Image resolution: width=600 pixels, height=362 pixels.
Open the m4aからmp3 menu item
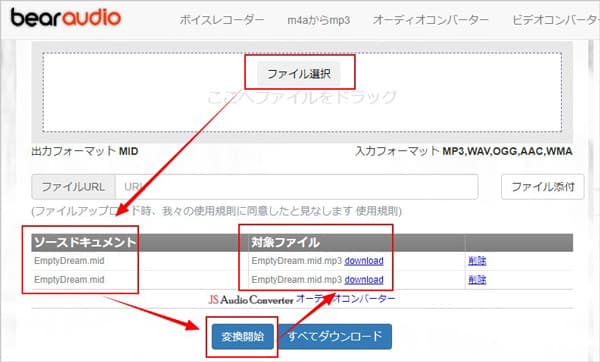pos(319,20)
